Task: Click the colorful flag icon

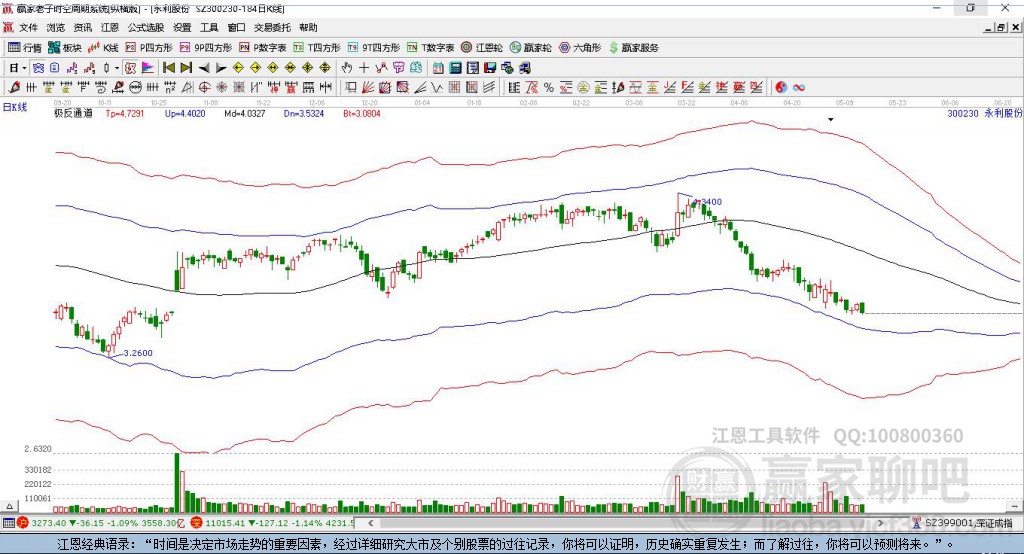Action: 148,68
